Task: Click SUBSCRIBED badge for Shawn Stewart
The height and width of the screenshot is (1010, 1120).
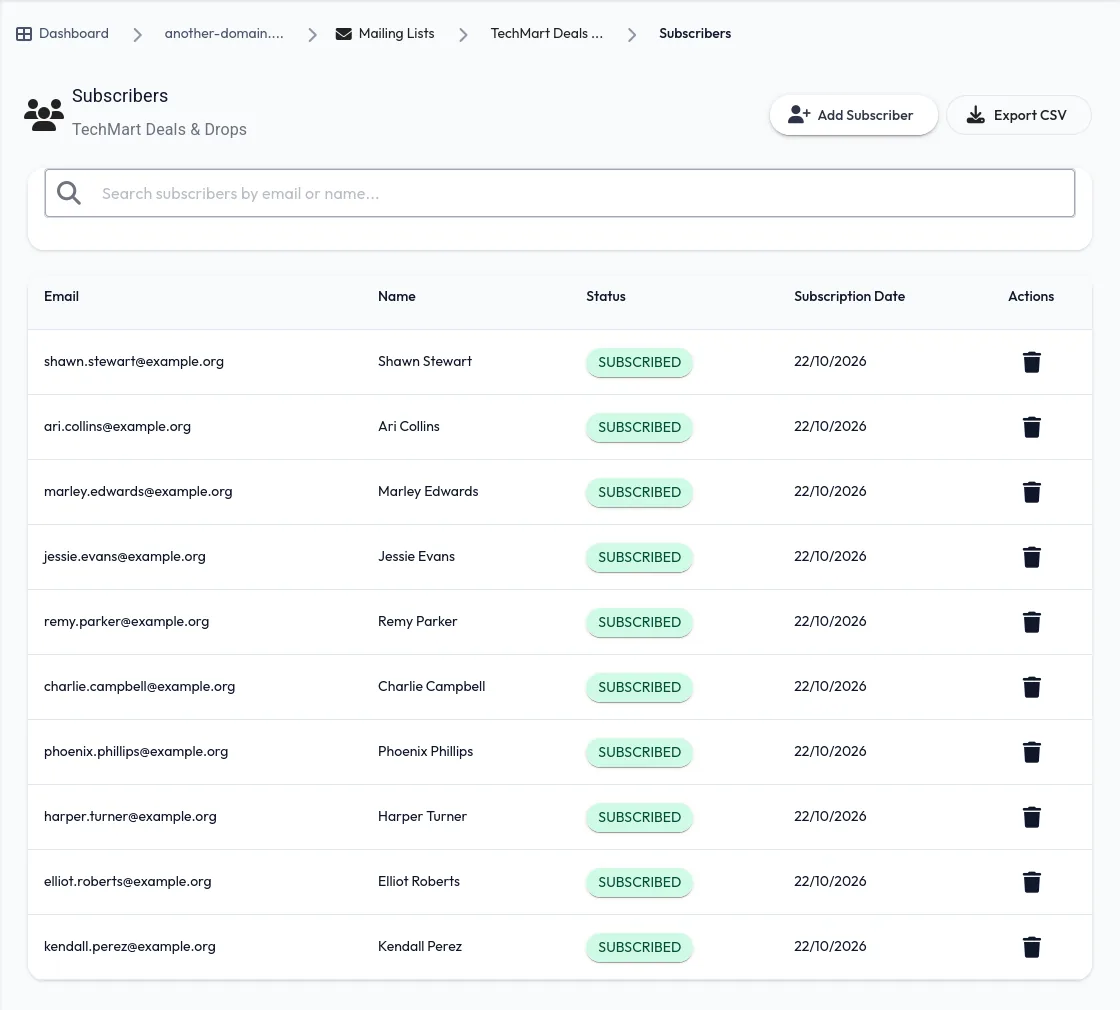Action: pyautogui.click(x=639, y=362)
